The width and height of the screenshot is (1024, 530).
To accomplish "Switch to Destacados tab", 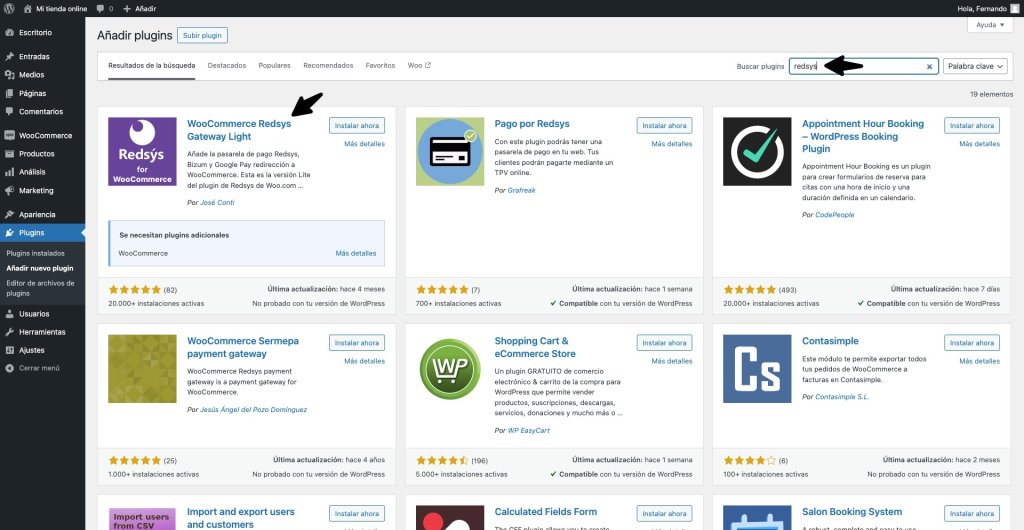I will (x=227, y=66).
